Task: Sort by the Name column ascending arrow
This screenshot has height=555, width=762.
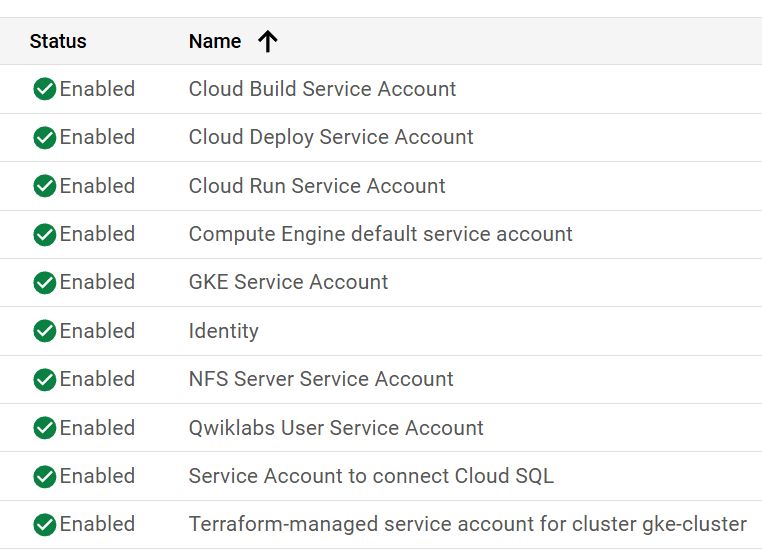Action: pos(268,41)
